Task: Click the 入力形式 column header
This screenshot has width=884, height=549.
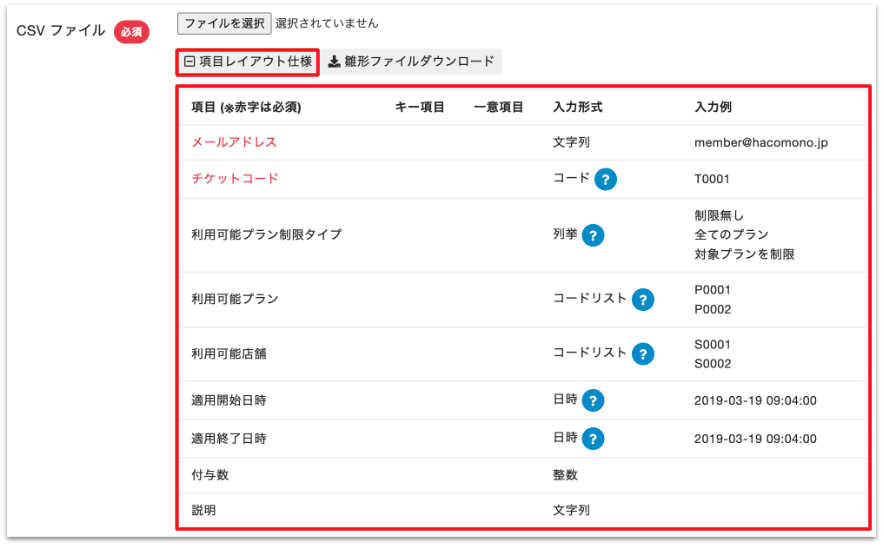Action: tap(577, 107)
